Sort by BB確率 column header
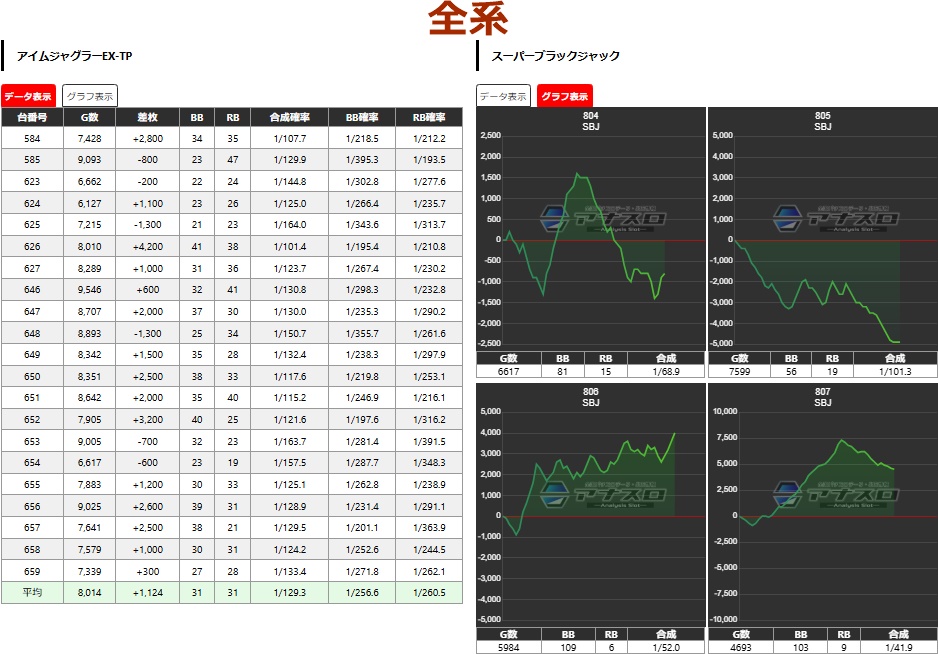This screenshot has width=938, height=654. [x=362, y=117]
